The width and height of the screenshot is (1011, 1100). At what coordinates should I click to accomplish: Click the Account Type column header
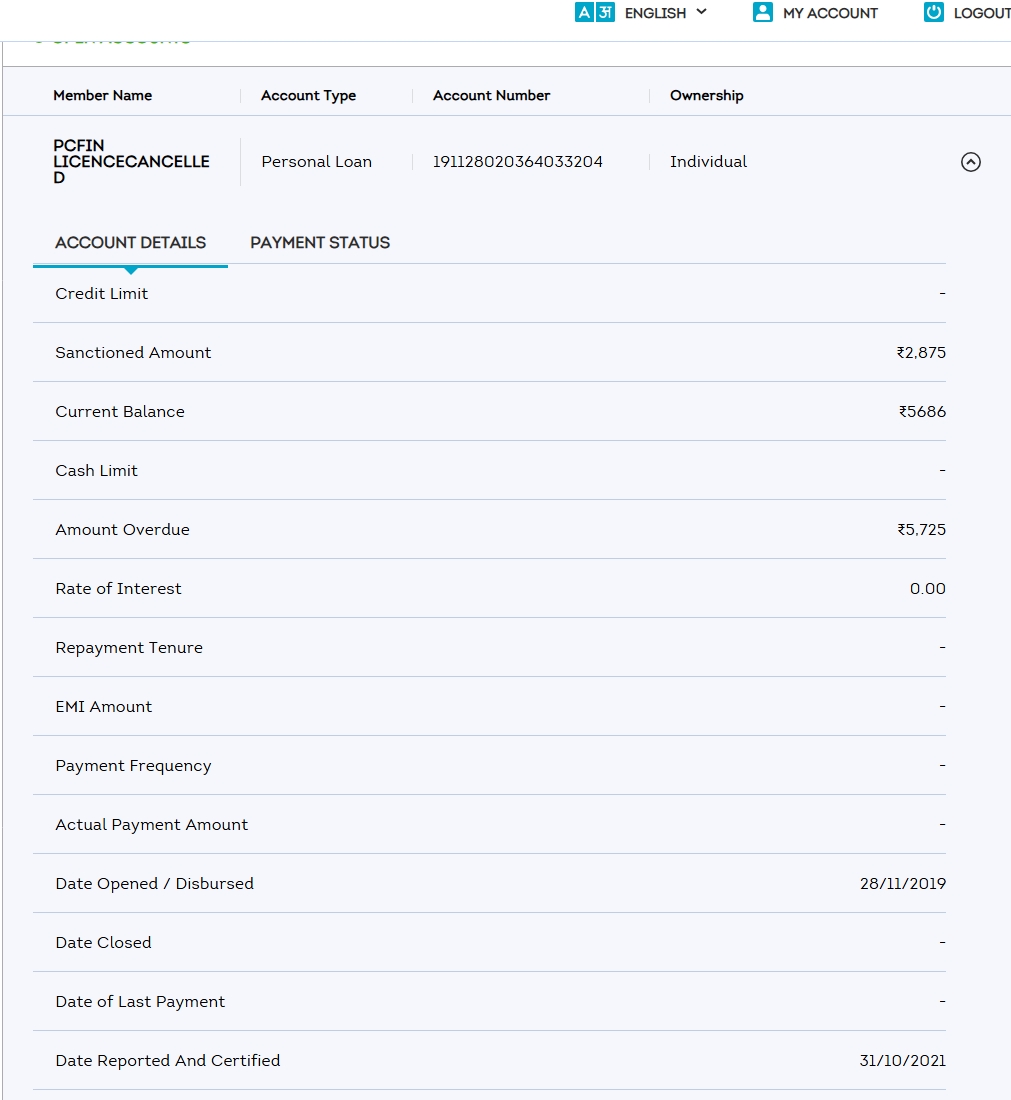[308, 96]
